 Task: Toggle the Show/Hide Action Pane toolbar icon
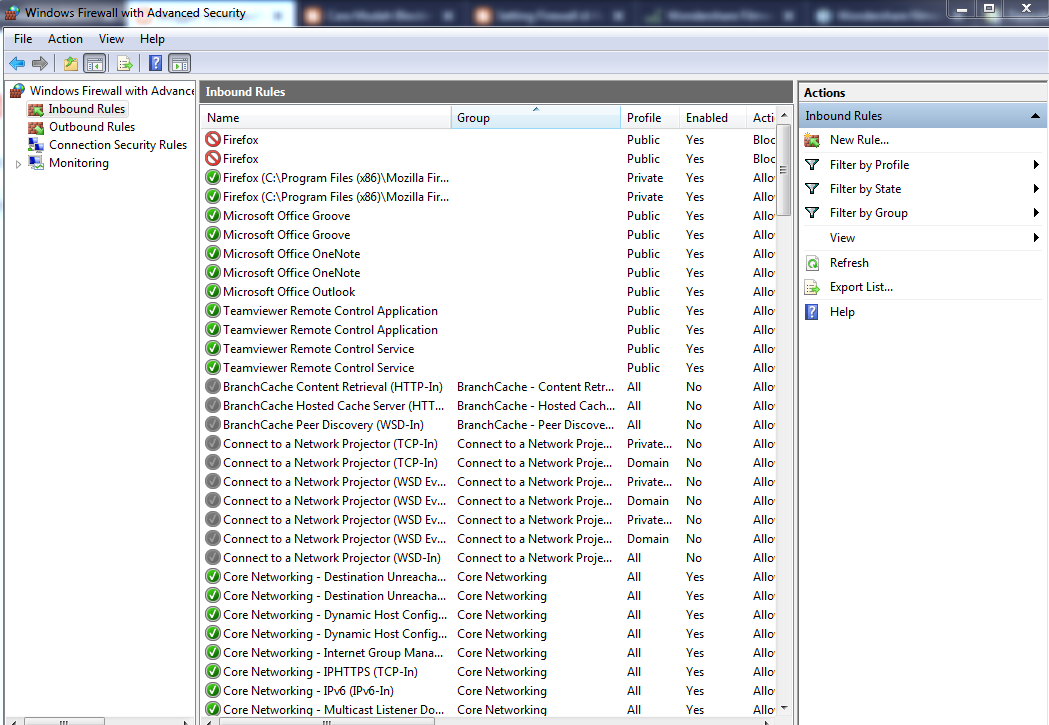179,64
